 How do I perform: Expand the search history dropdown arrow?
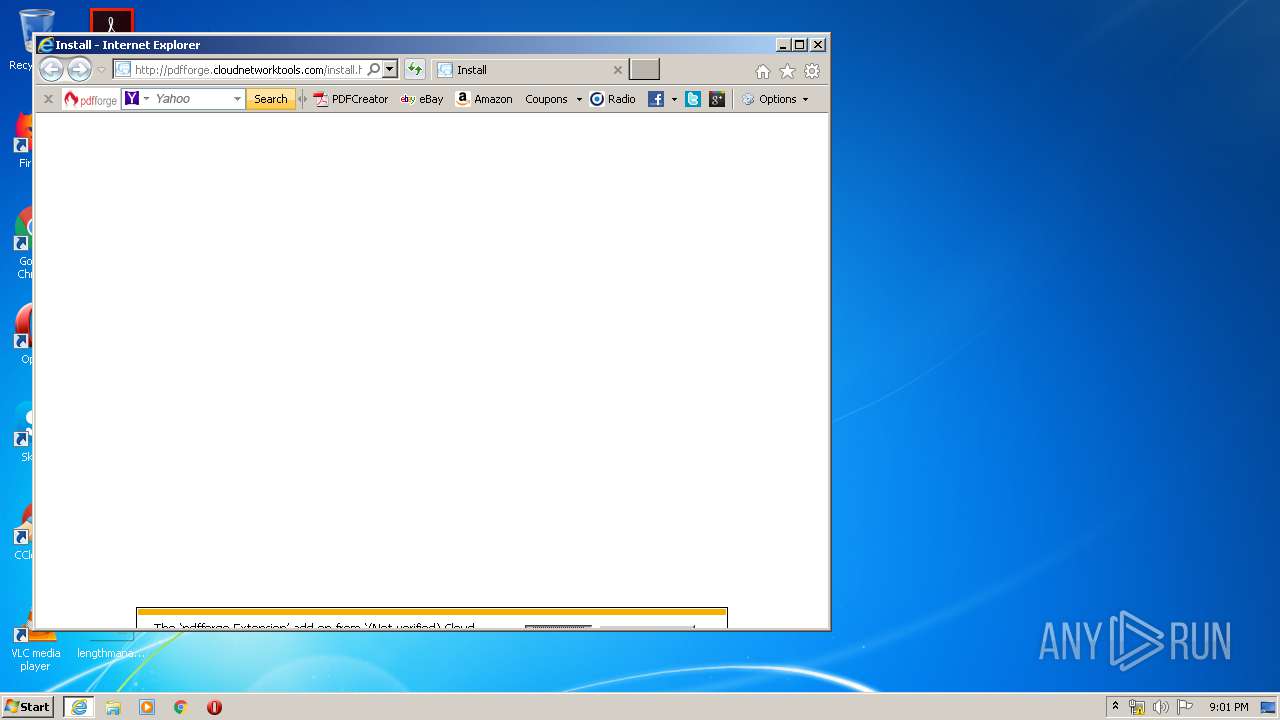pyautogui.click(x=237, y=99)
